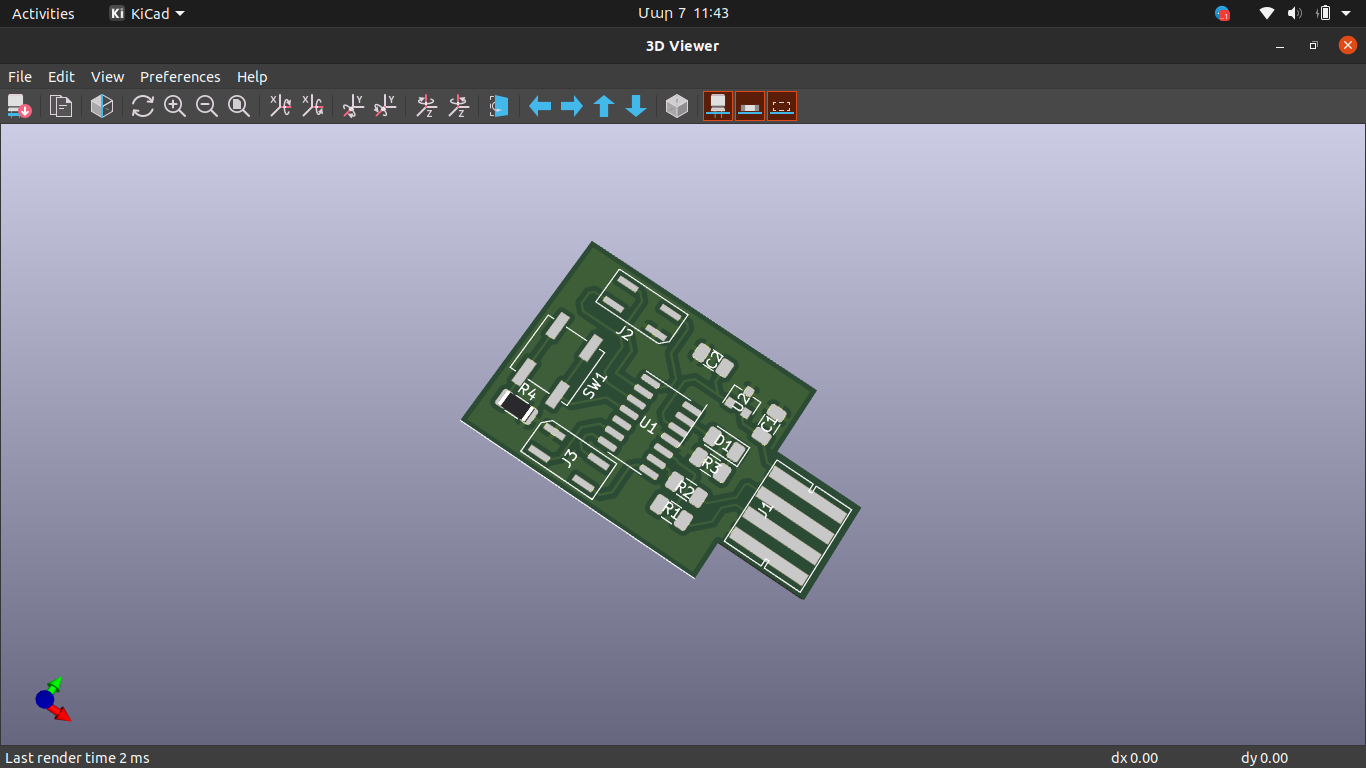The image size is (1366, 768).
Task: Zoom in on the 3D board
Action: pos(175,106)
